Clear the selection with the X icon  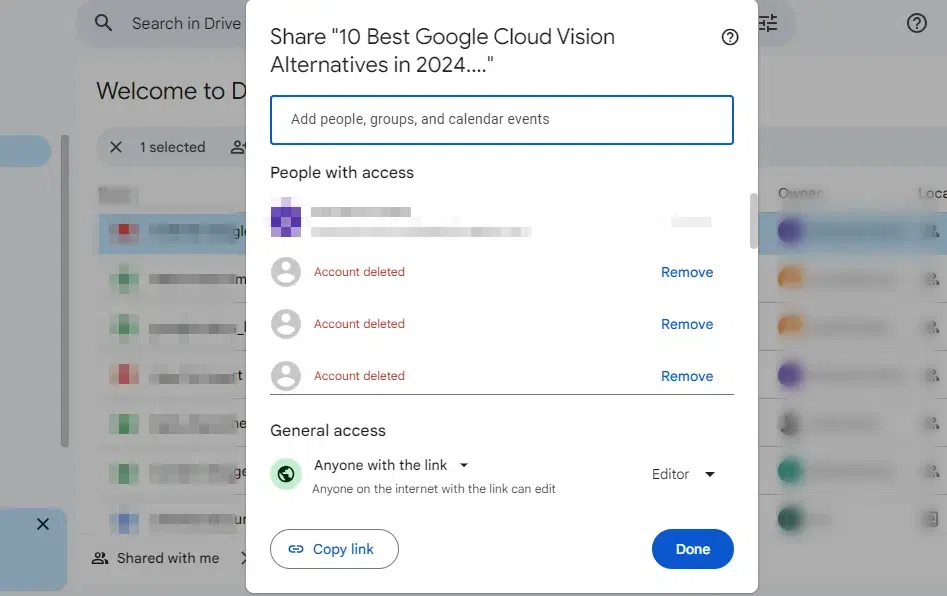(116, 147)
